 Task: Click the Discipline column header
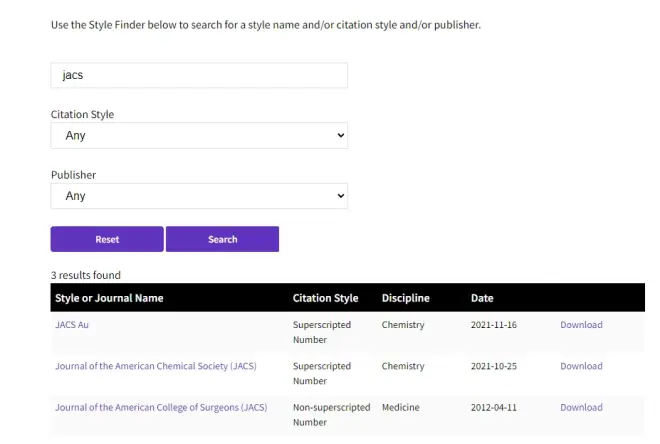406,298
